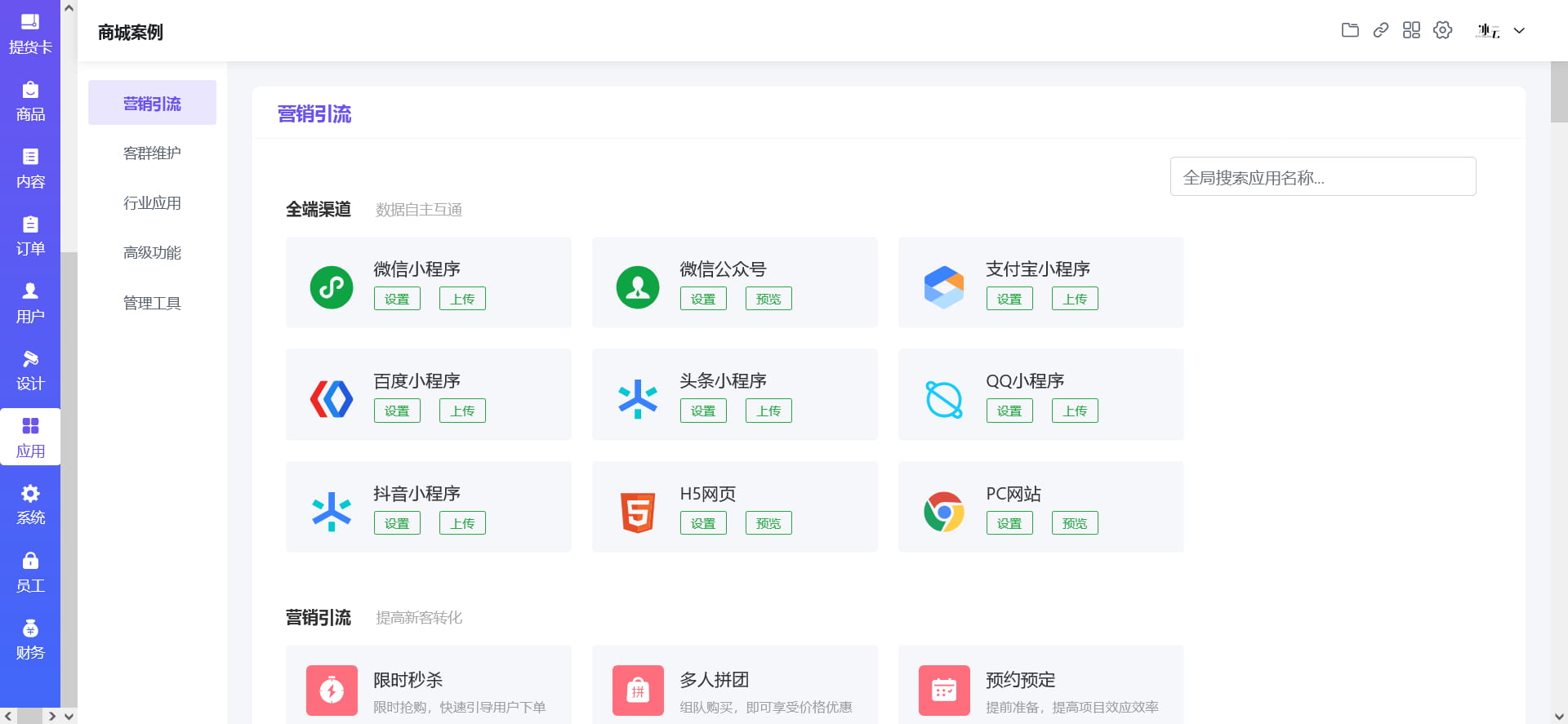
Task: Click 设置 under PC网站
Action: click(x=1009, y=523)
